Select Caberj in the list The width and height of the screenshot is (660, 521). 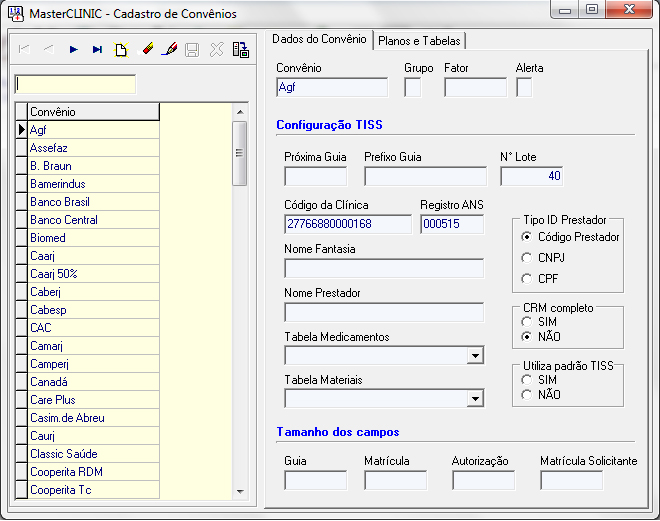[93, 292]
